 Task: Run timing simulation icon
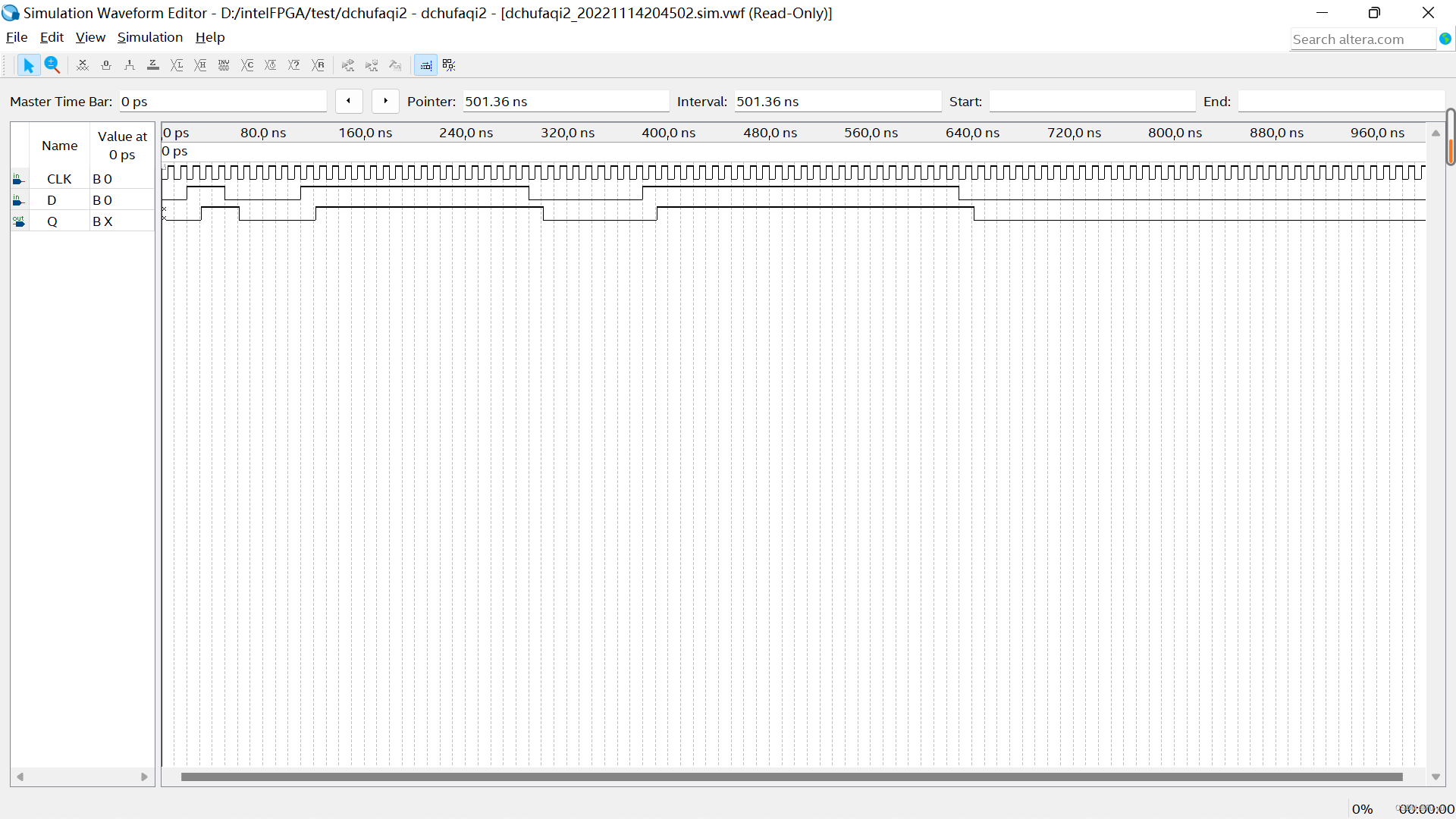pyautogui.click(x=372, y=65)
